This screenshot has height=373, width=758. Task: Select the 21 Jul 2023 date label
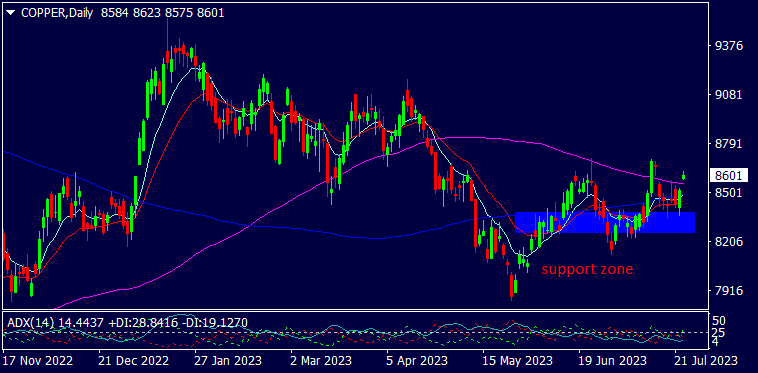tap(706, 360)
